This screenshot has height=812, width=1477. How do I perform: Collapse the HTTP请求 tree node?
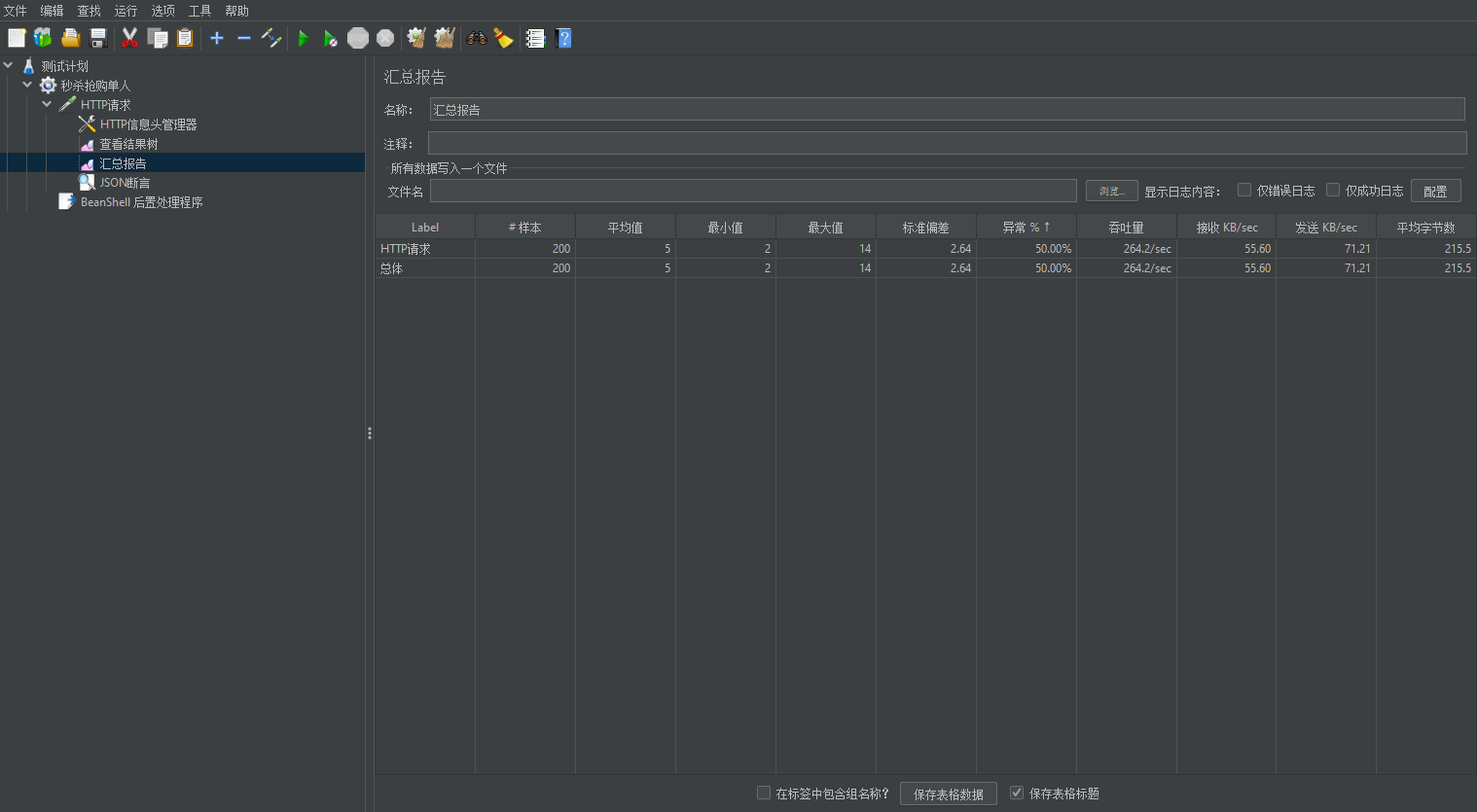[x=47, y=104]
